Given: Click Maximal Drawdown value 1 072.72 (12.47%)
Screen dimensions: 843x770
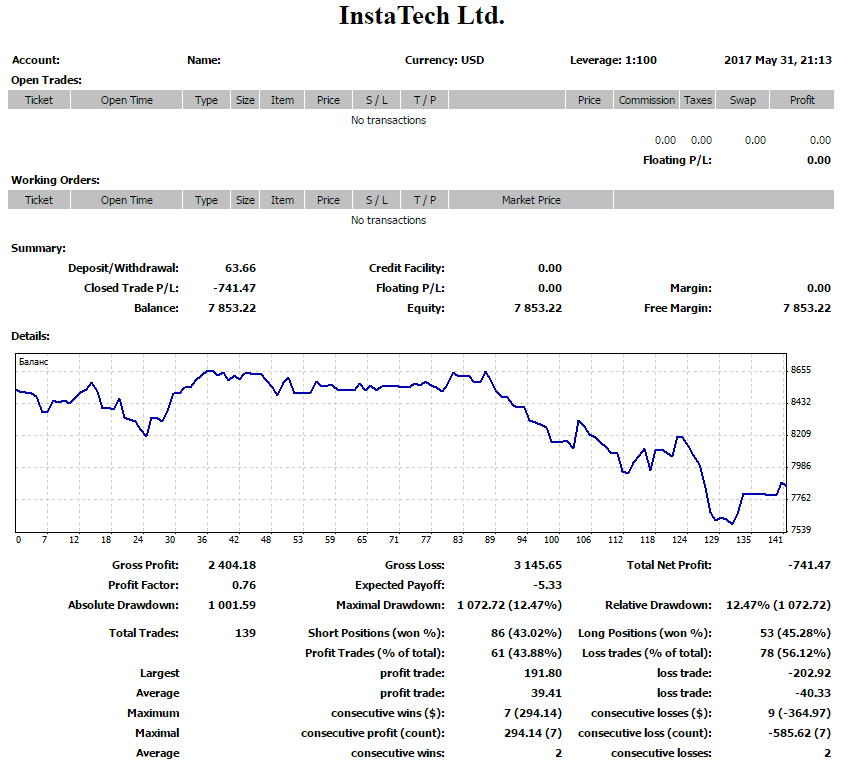Looking at the screenshot, I should coord(510,605).
